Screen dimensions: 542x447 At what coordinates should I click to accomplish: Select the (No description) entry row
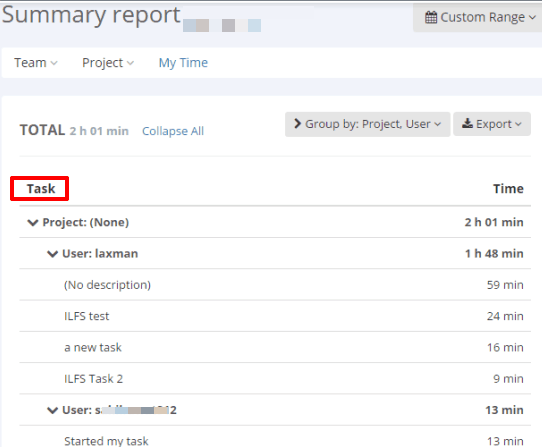(275, 285)
